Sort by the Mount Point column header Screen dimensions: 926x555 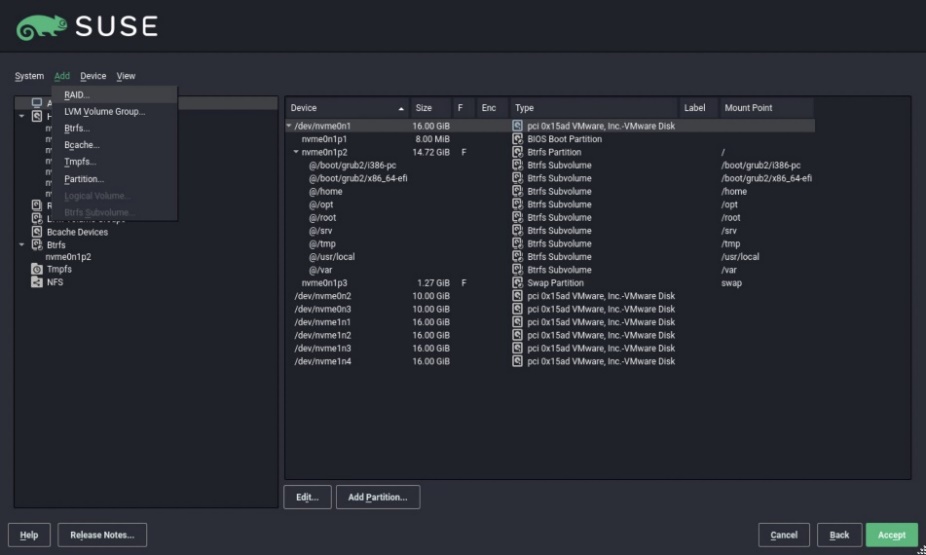(x=766, y=108)
